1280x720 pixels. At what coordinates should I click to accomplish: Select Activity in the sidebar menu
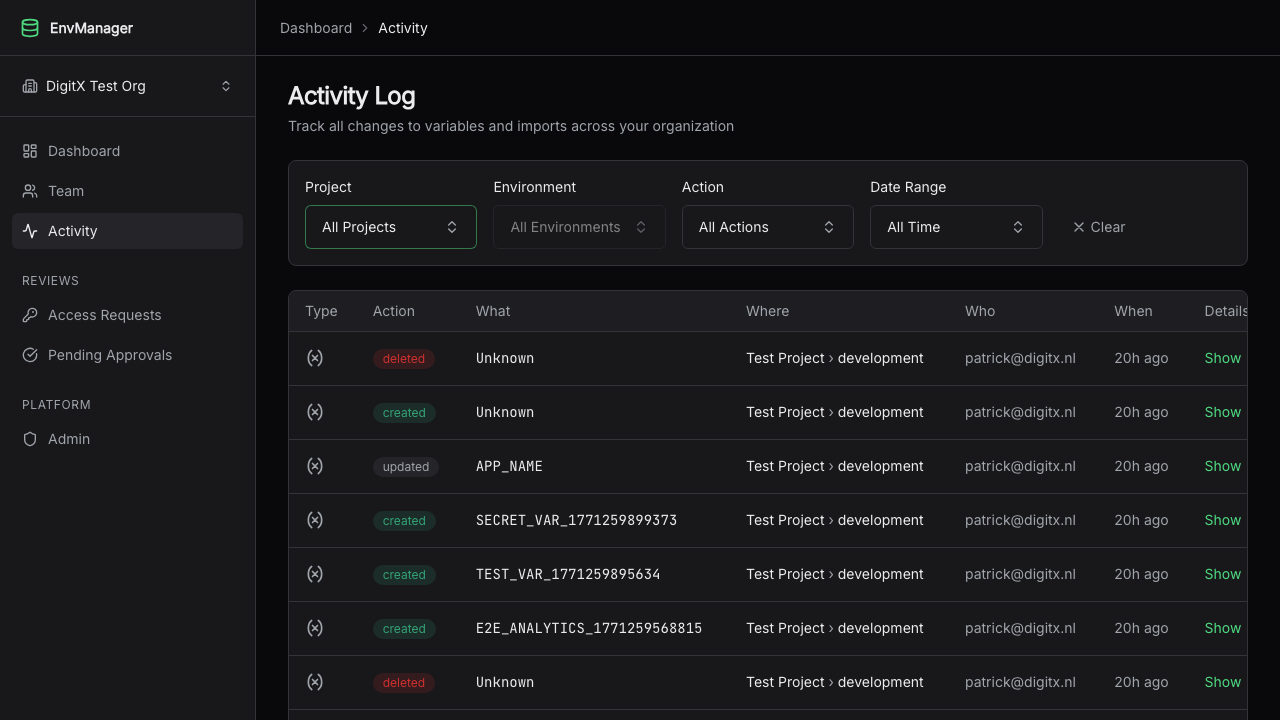point(73,231)
